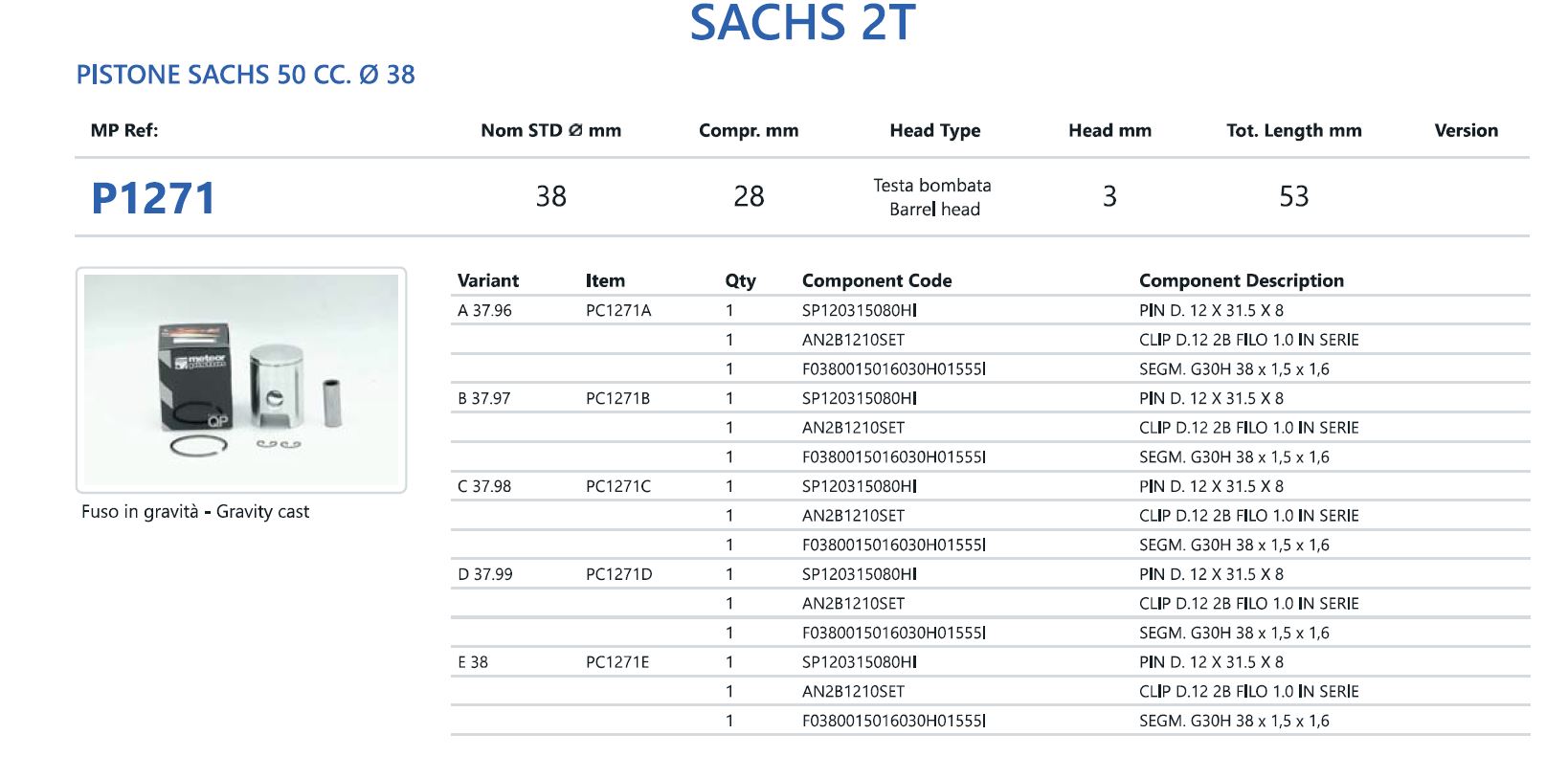Click the P1271 reference number
Screen dimensions: 1568x779
click(x=153, y=198)
